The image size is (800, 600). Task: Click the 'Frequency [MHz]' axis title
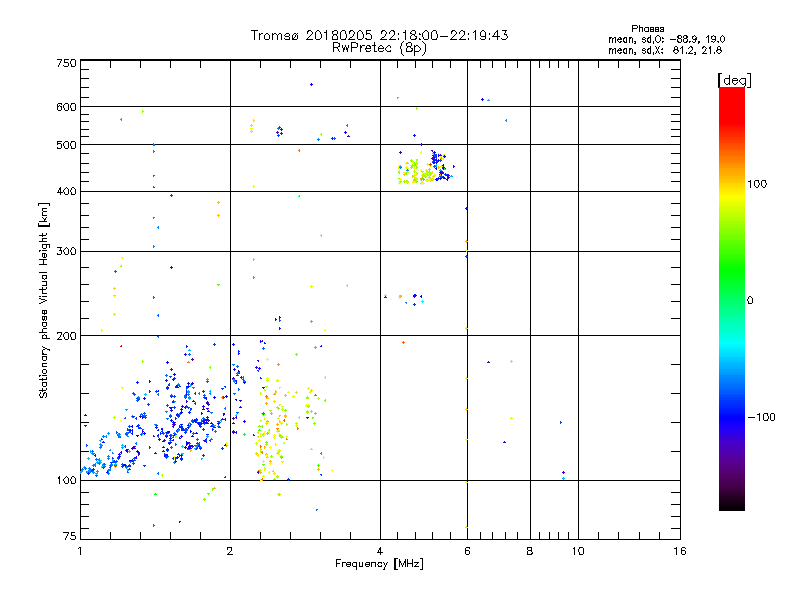(x=379, y=564)
